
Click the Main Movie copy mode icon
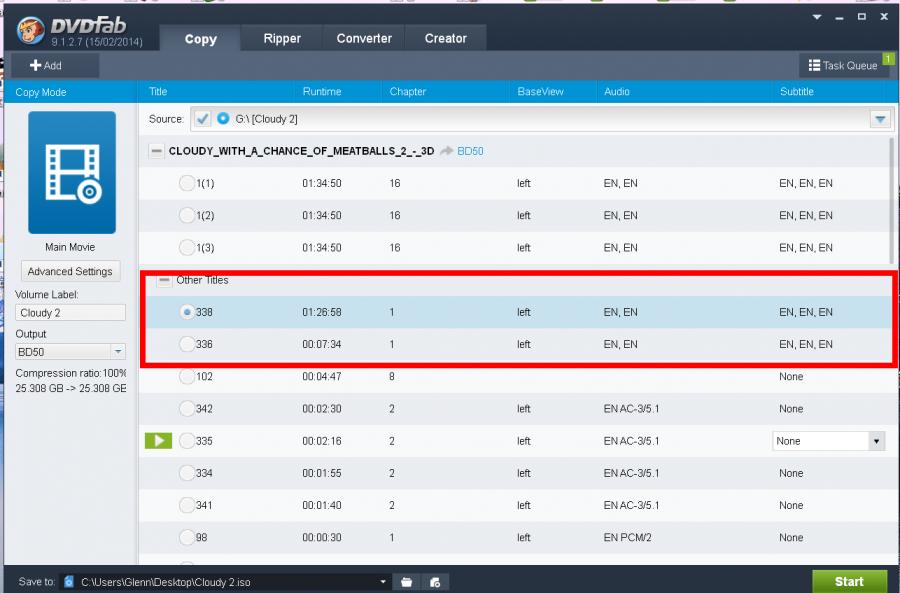coord(71,172)
